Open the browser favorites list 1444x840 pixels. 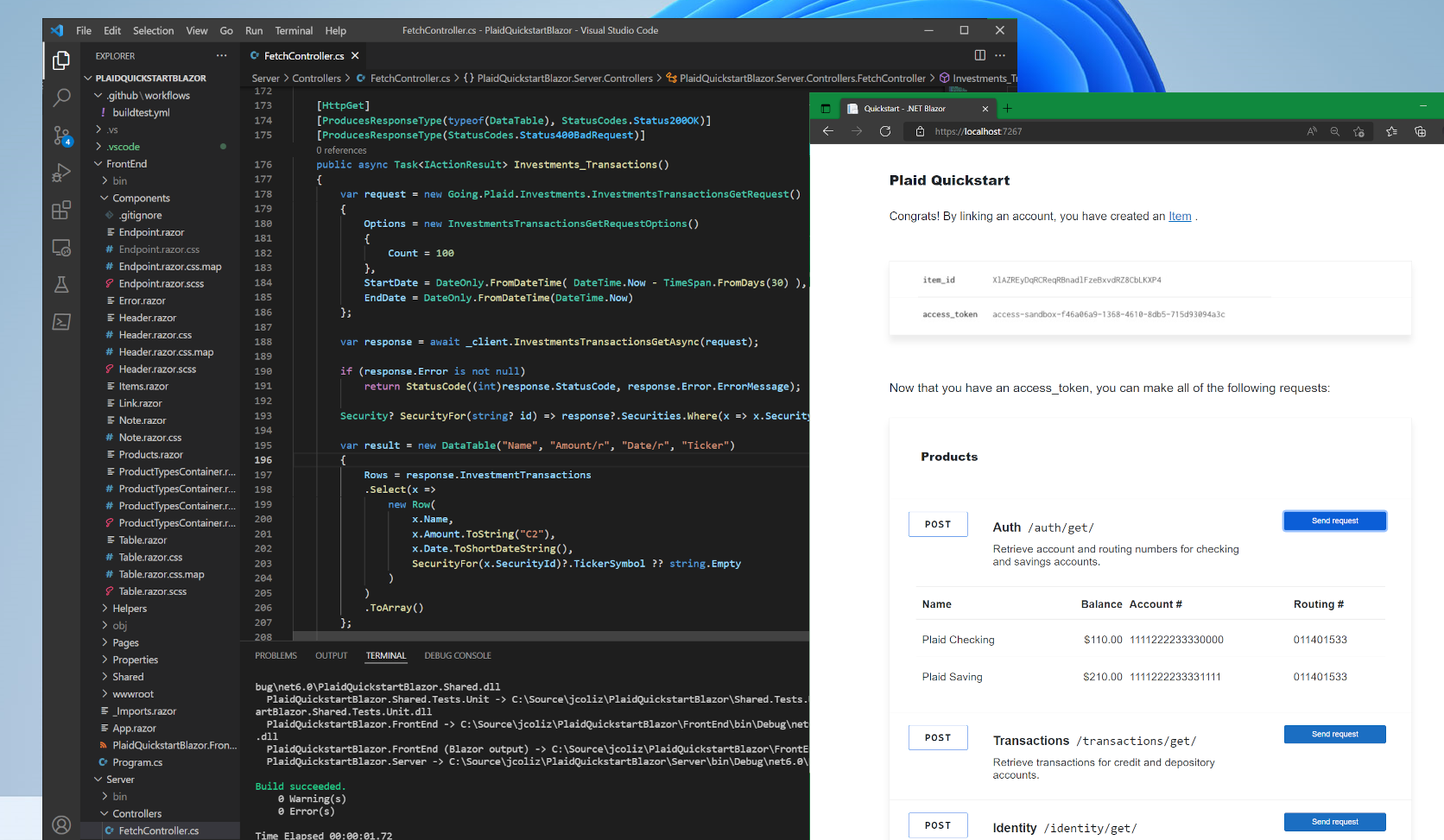(1391, 131)
